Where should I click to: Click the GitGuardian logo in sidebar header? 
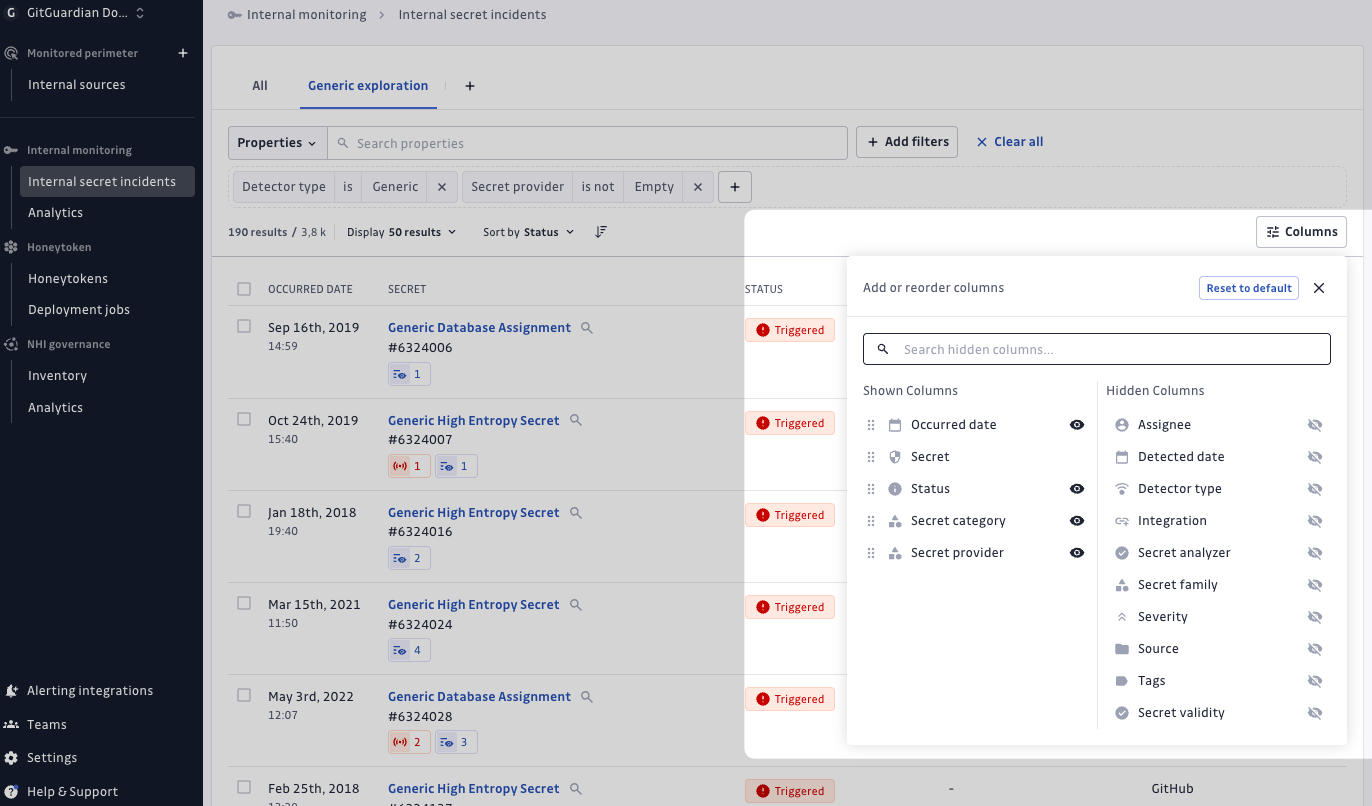click(x=11, y=13)
